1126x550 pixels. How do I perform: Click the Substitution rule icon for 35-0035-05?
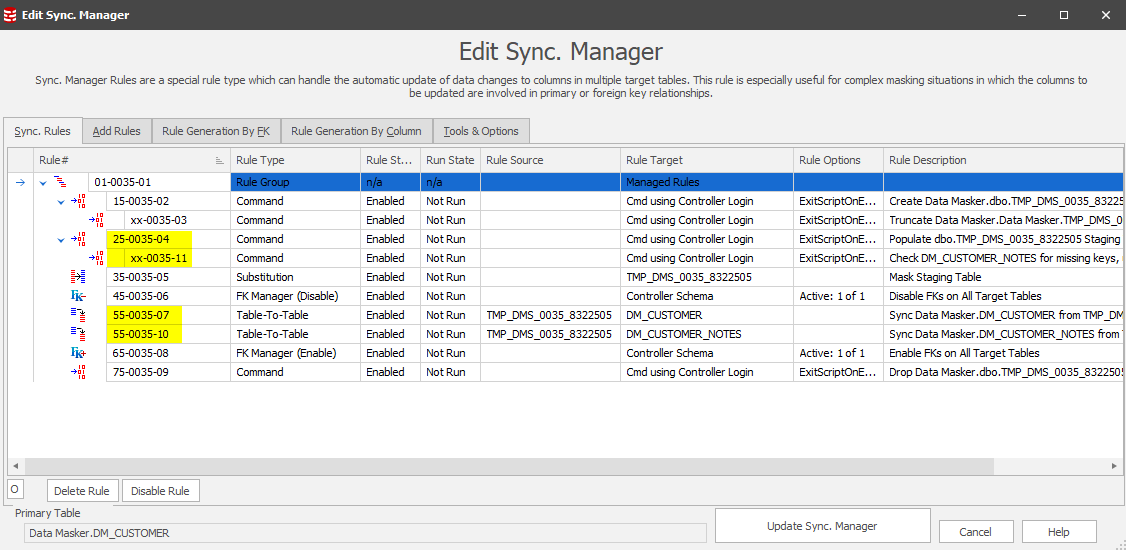coord(79,277)
